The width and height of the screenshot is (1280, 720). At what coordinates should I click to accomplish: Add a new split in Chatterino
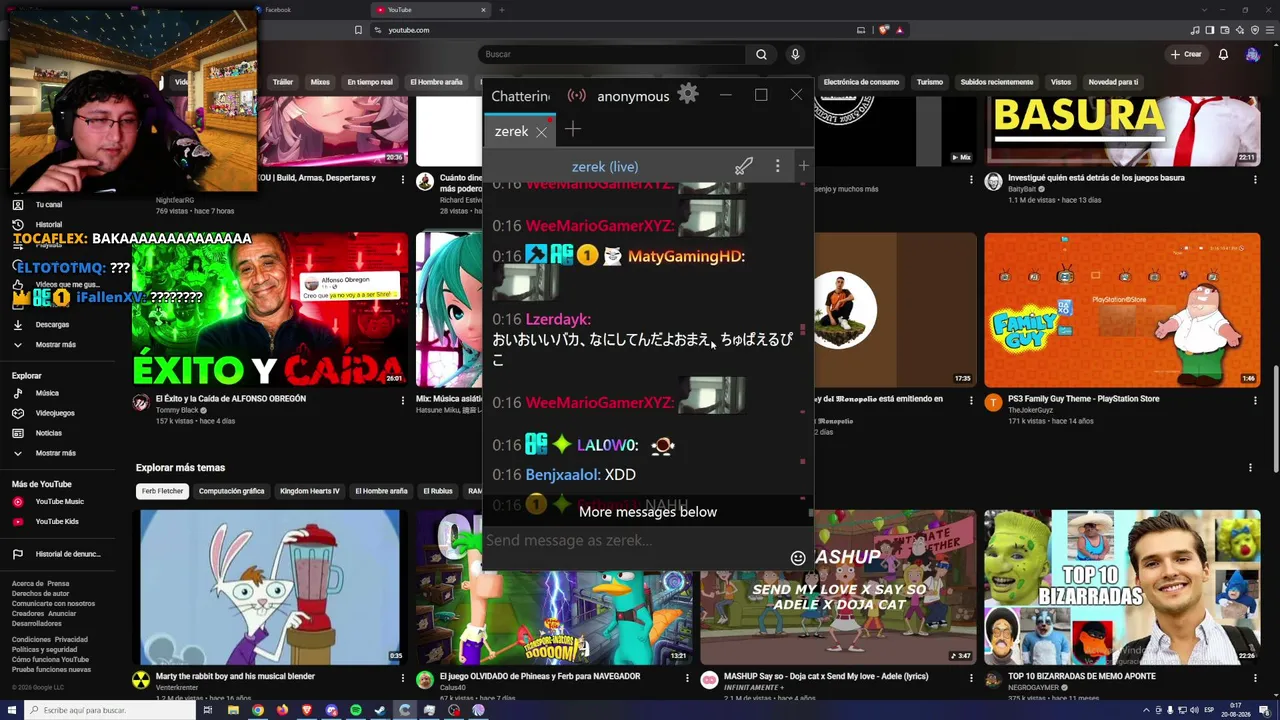pos(803,166)
